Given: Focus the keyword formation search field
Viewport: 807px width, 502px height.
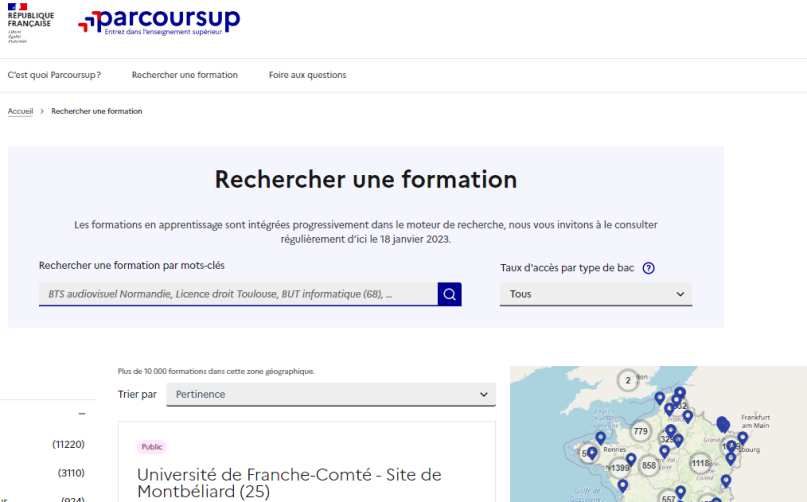Looking at the screenshot, I should tap(238, 294).
